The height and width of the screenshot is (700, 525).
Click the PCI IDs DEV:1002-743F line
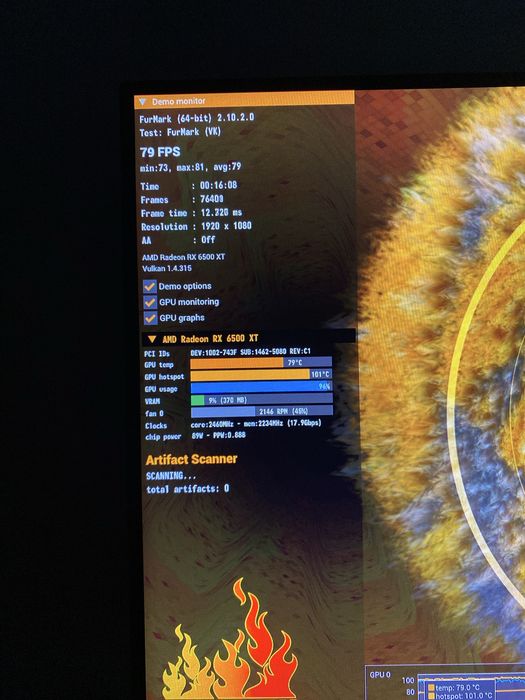(228, 352)
